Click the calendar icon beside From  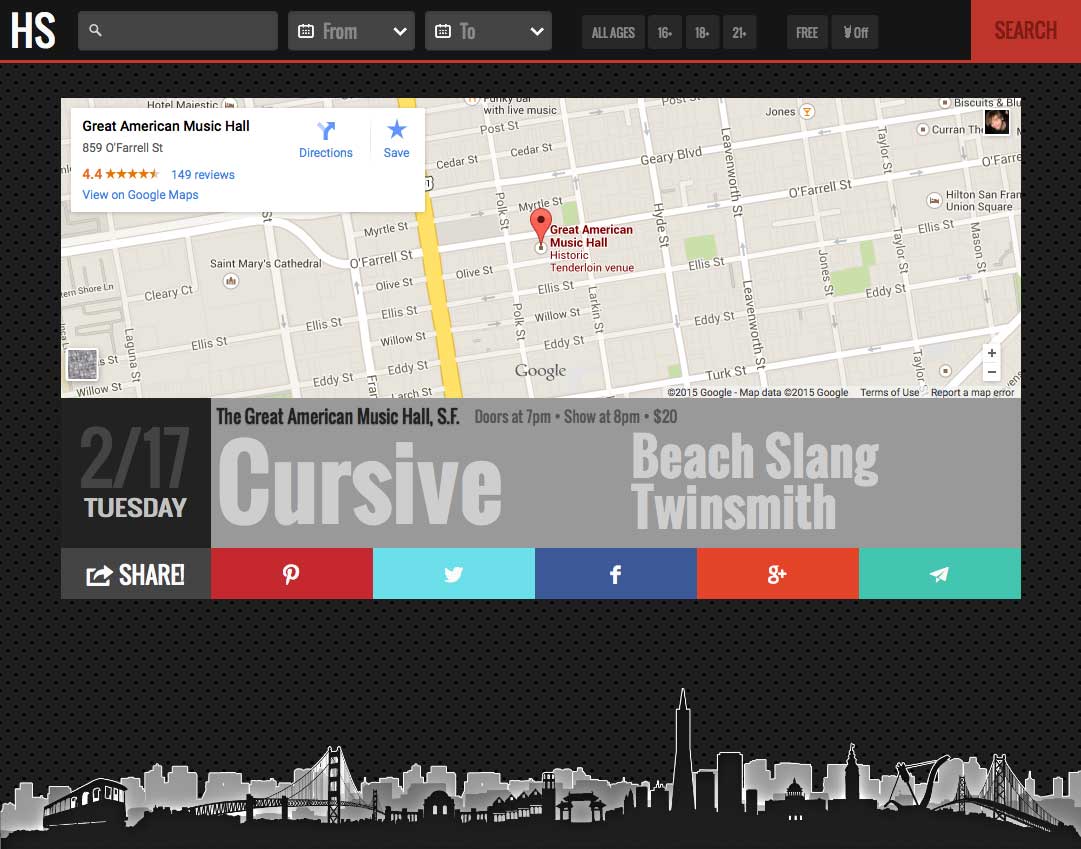coord(305,31)
